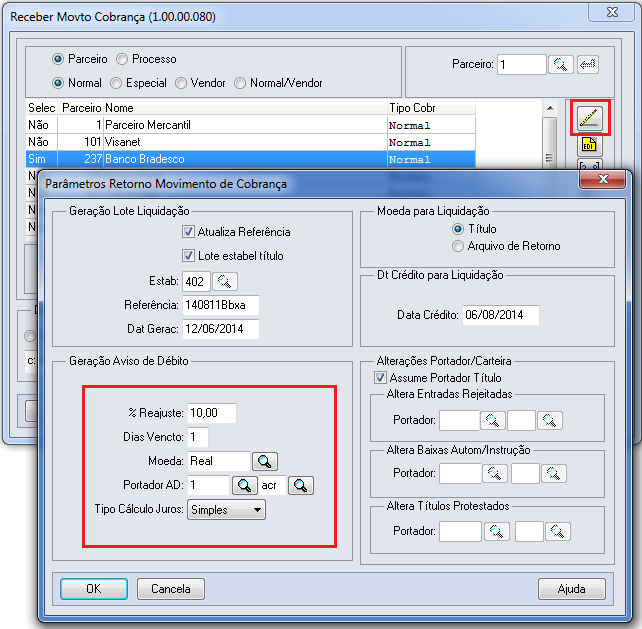Open the Tipo Cálculo Juros dropdown

(x=226, y=510)
